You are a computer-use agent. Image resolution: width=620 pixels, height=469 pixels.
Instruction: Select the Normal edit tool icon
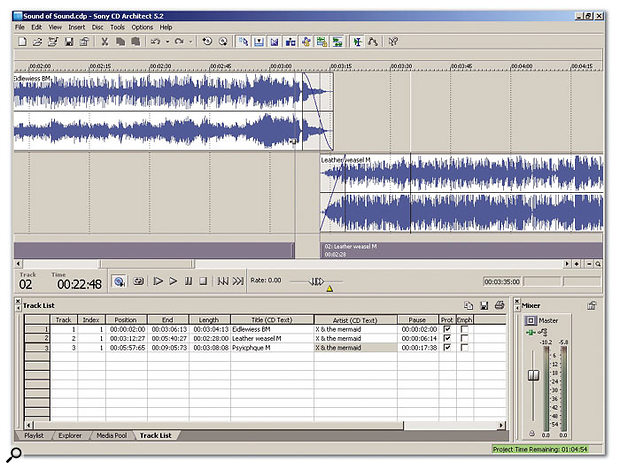(x=357, y=42)
